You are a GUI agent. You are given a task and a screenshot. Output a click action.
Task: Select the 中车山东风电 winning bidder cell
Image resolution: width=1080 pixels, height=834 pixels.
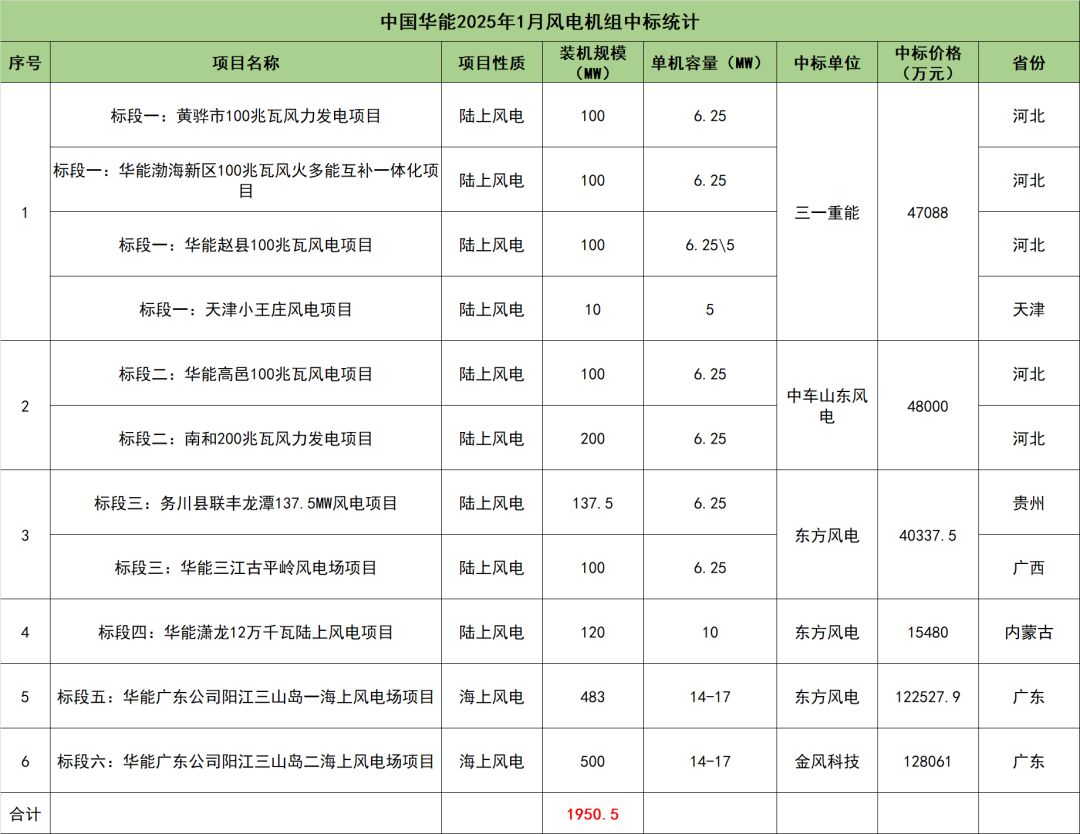click(827, 406)
